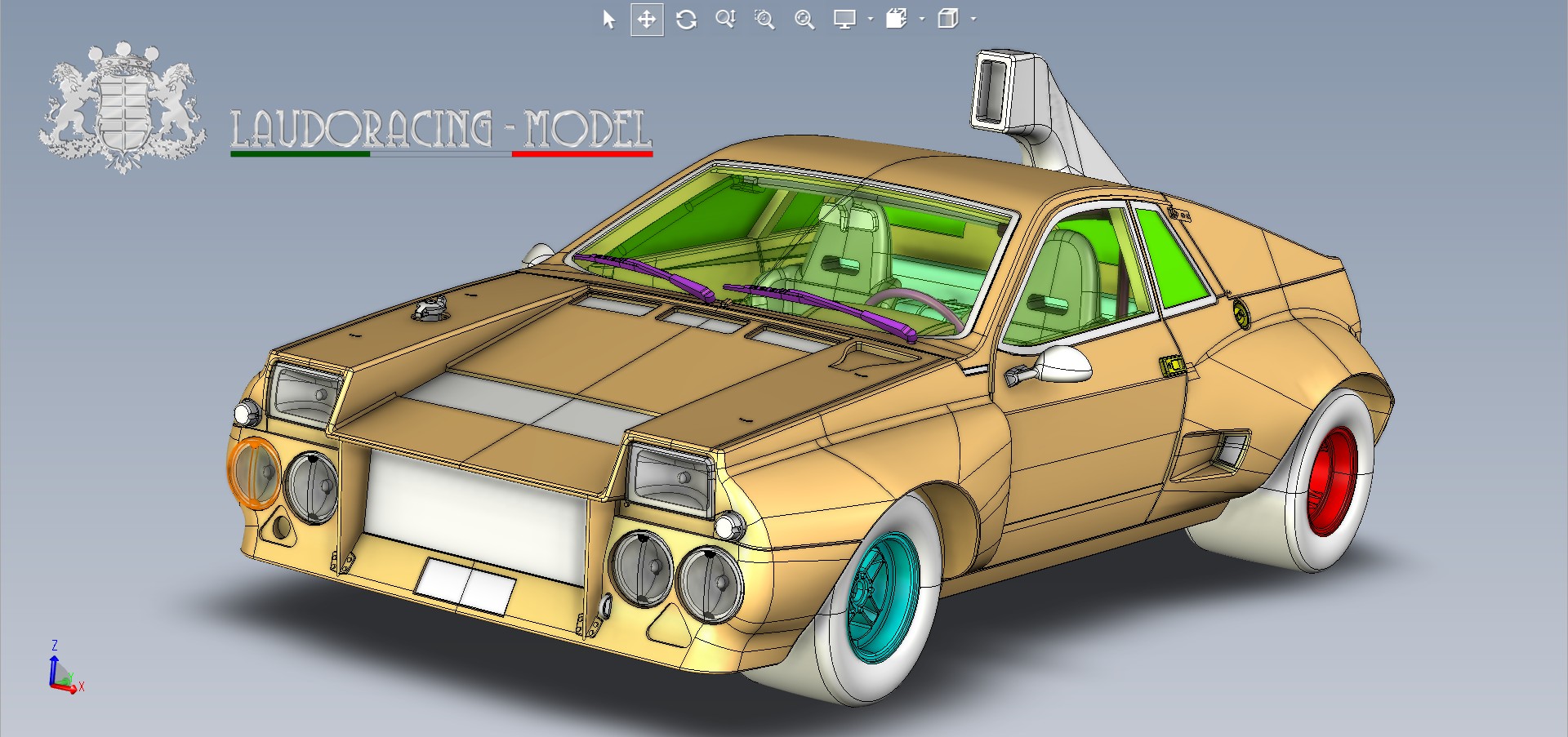Pick the Zoom to area tool
The image size is (1568, 737).
pyautogui.click(x=764, y=20)
